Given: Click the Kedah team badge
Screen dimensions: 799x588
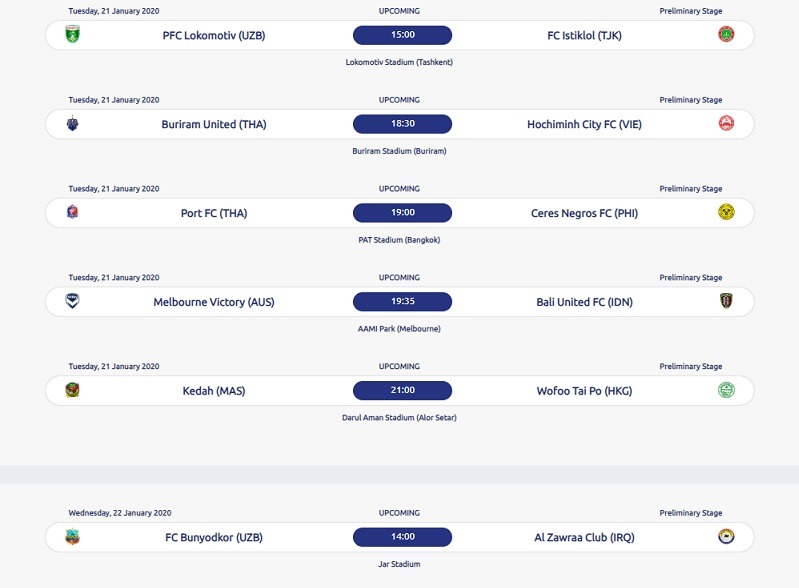Looking at the screenshot, I should 73,390.
